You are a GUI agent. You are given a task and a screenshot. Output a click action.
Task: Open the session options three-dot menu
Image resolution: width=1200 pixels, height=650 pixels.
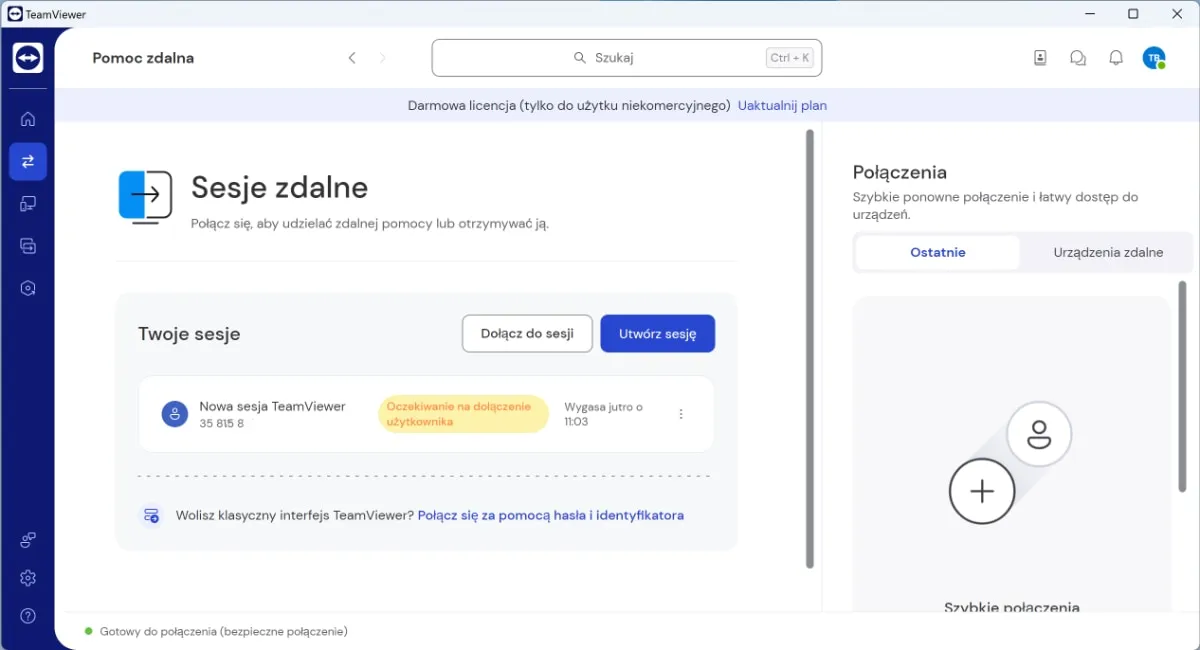pyautogui.click(x=681, y=413)
